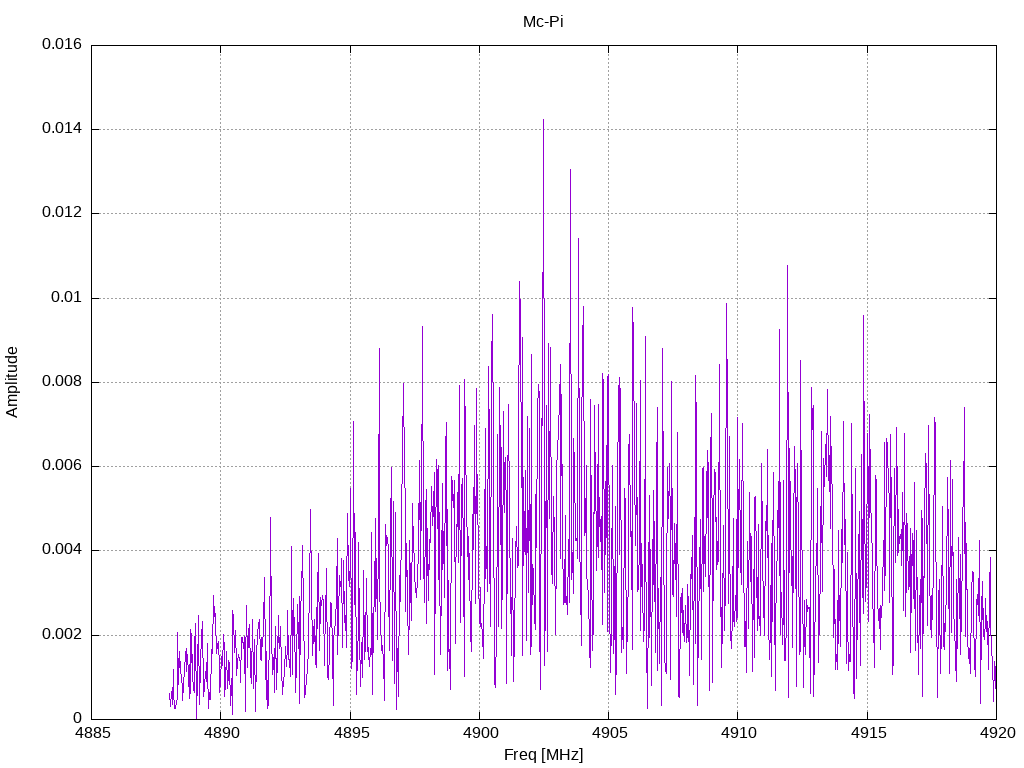Click the x-axis tick label 4910

coord(739,733)
